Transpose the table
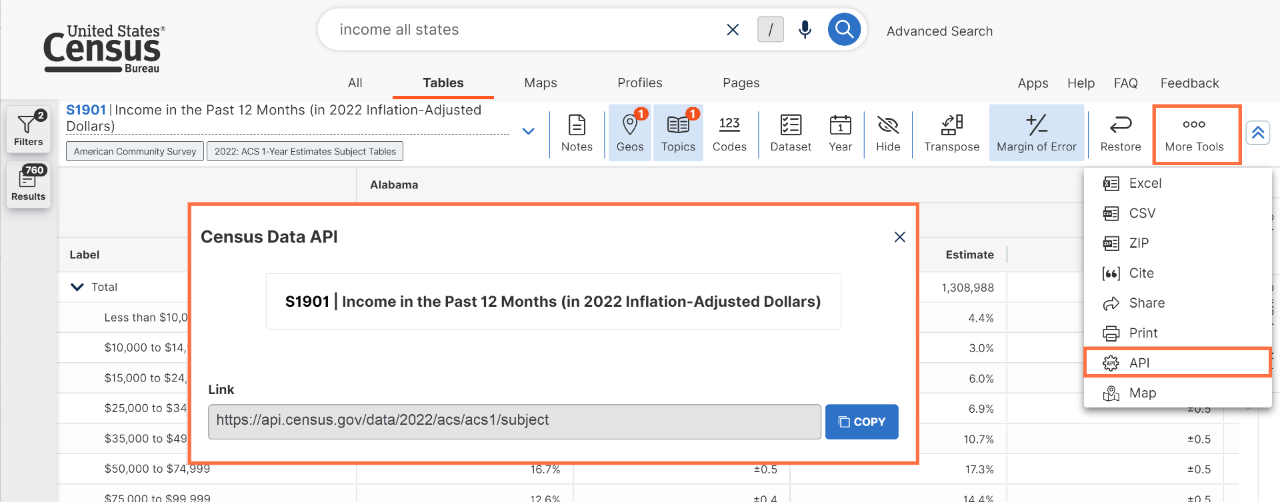The image size is (1280, 502). point(952,133)
